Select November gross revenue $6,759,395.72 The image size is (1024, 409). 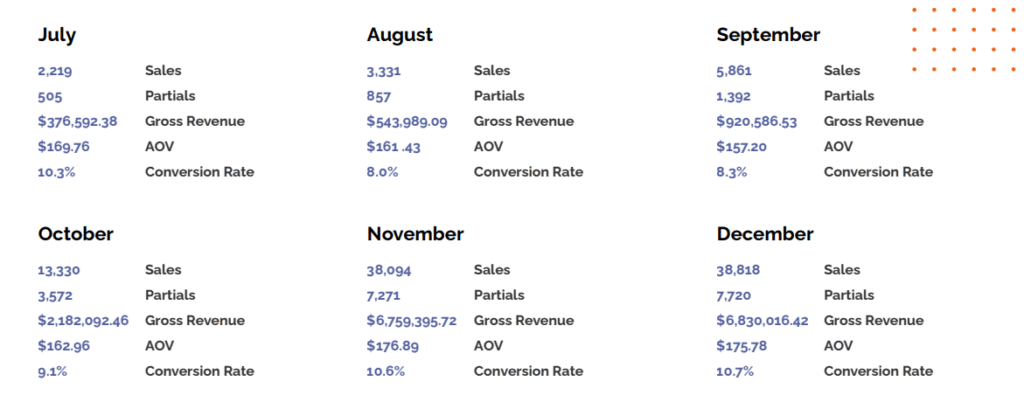pyautogui.click(x=412, y=321)
